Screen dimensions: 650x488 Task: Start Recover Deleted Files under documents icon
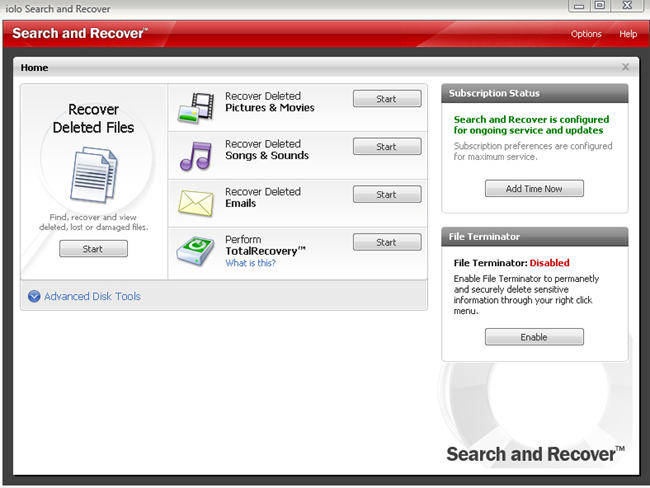pos(93,249)
